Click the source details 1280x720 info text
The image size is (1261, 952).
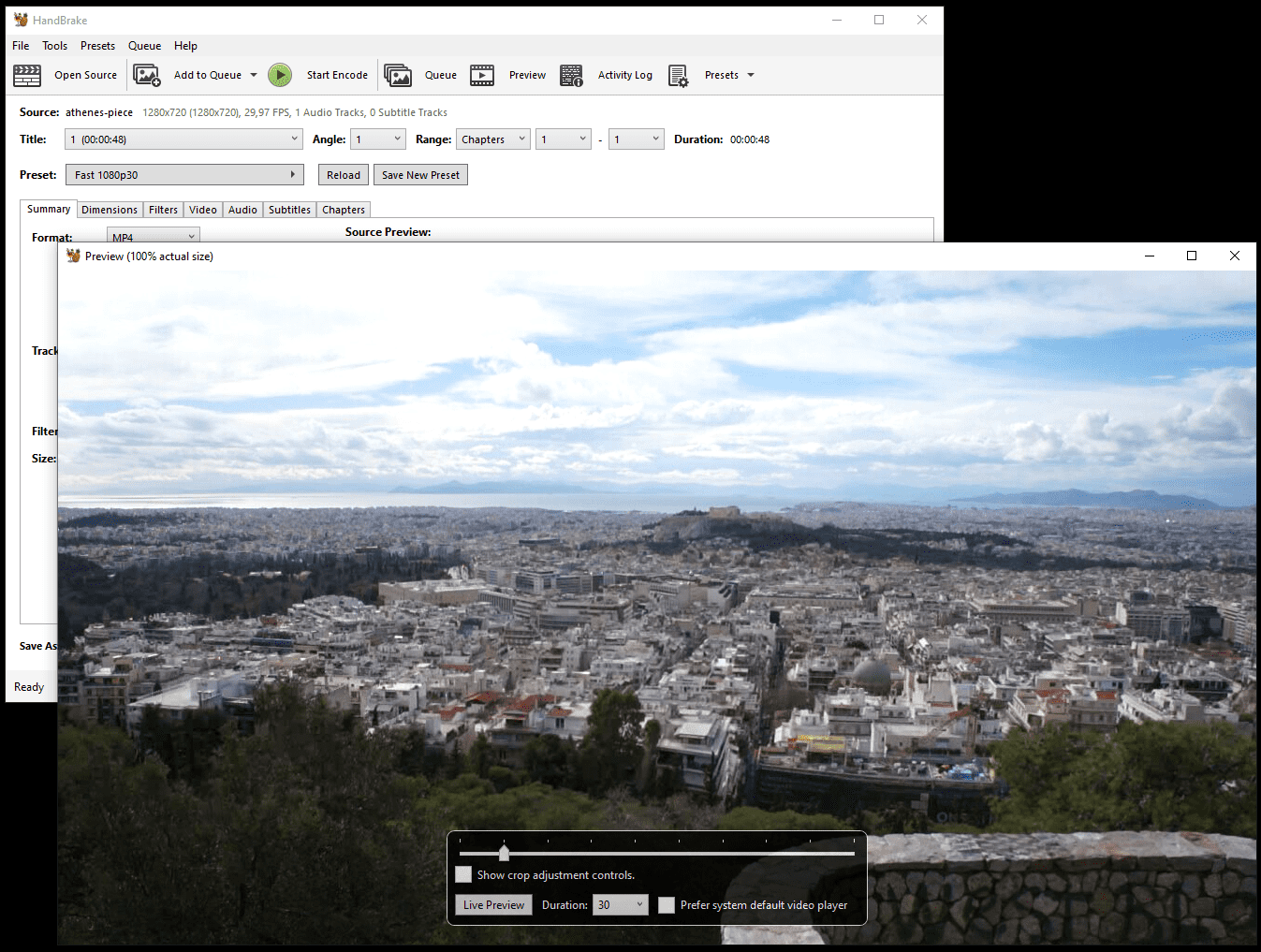point(295,112)
